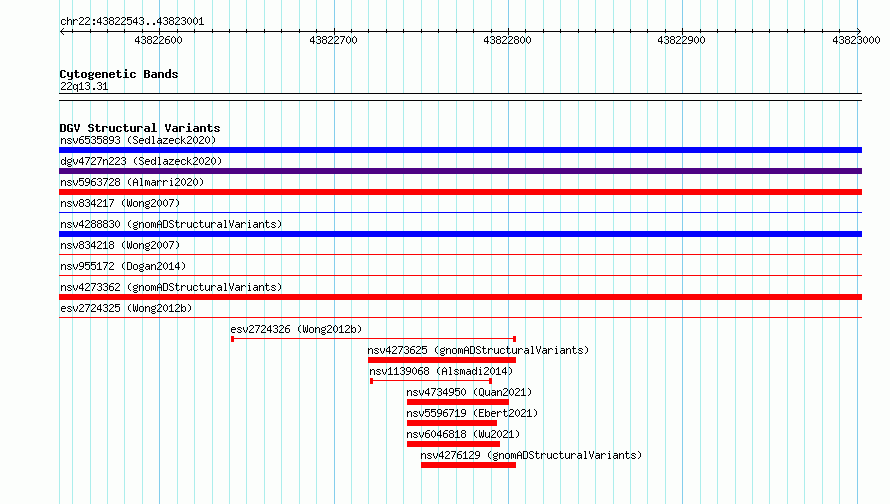This screenshot has height=504, width=890.
Task: Select the red nsv4734950 variant bar
Action: point(457,402)
